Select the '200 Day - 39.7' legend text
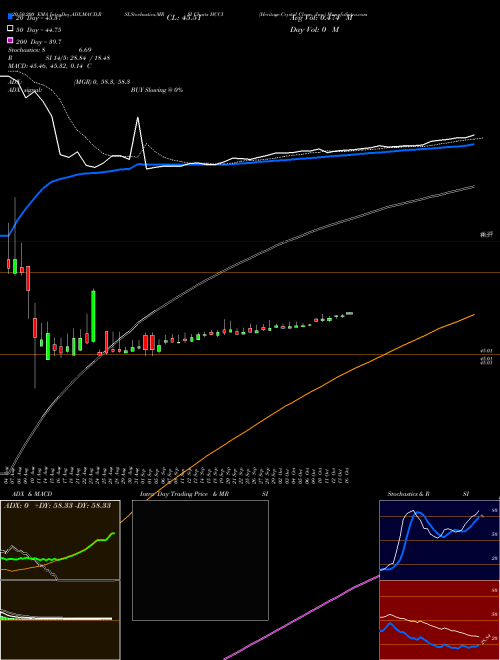This screenshot has height=660, width=500. 38,41
